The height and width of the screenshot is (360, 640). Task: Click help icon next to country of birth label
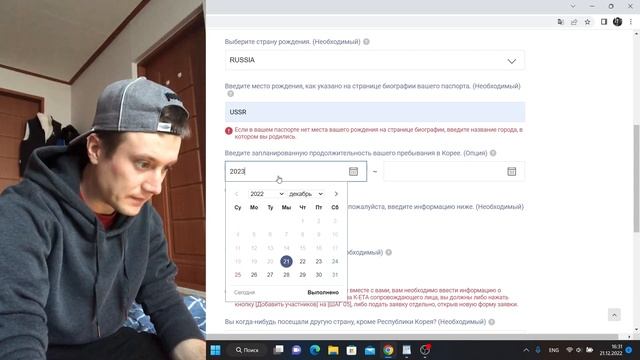click(x=366, y=42)
